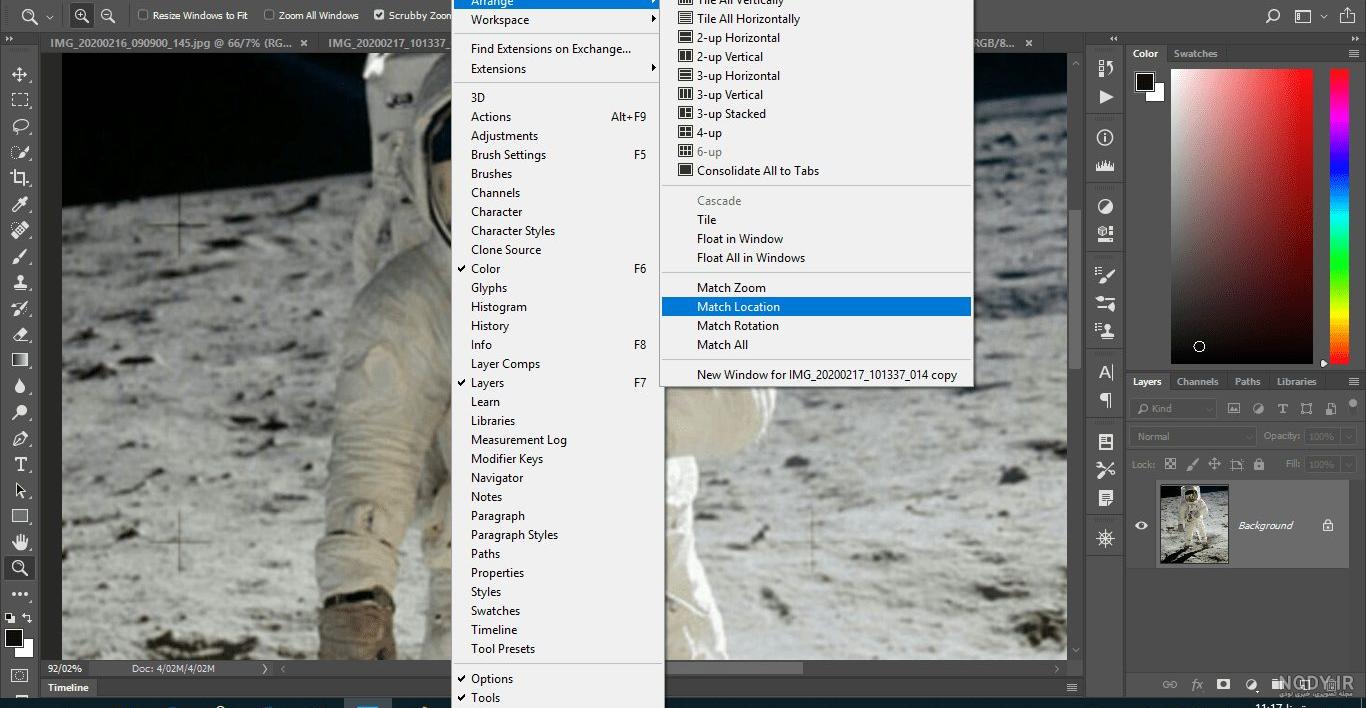The width and height of the screenshot is (1366, 708).
Task: Select the Crop tool
Action: point(20,178)
